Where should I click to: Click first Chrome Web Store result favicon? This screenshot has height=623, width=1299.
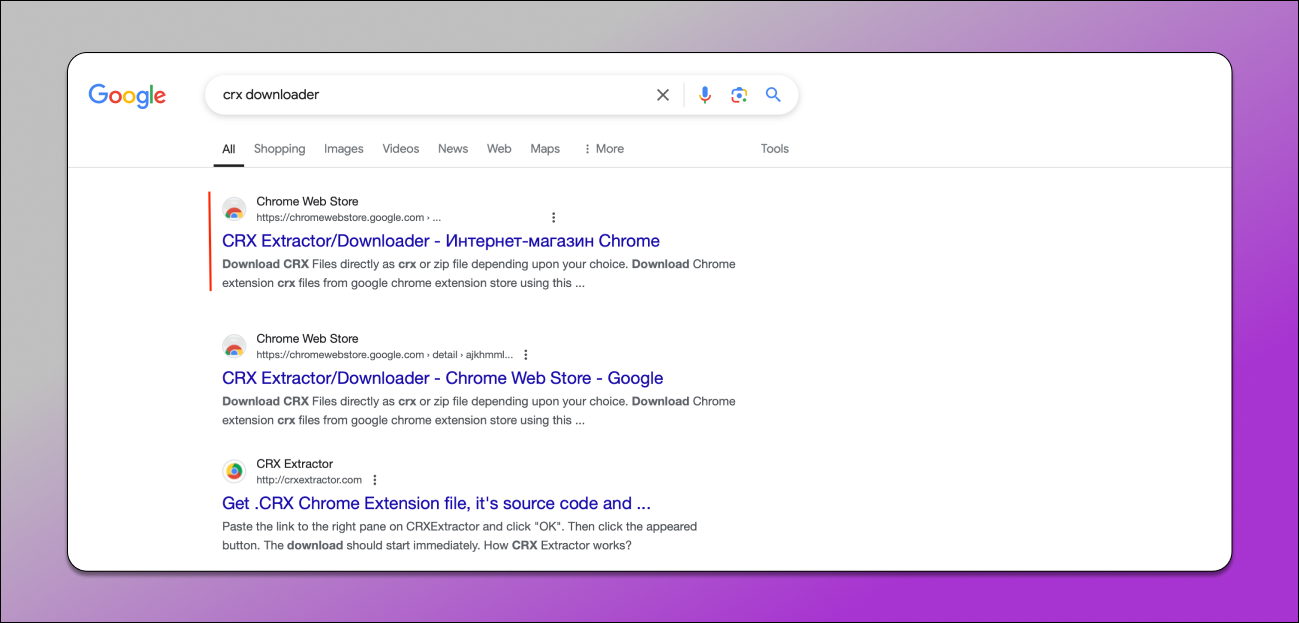pos(234,209)
